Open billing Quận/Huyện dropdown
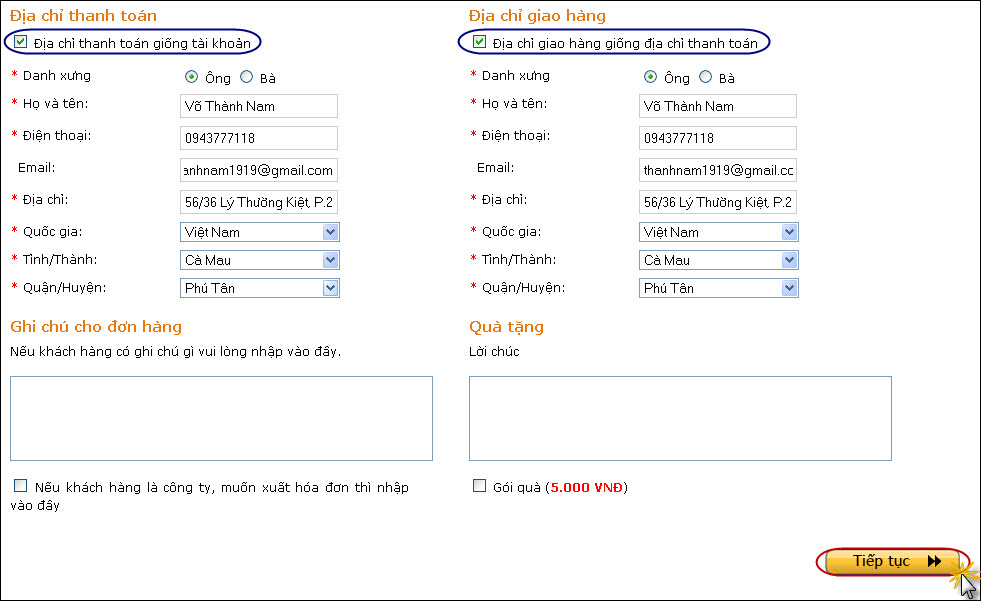Image resolution: width=981 pixels, height=601 pixels. point(331,288)
